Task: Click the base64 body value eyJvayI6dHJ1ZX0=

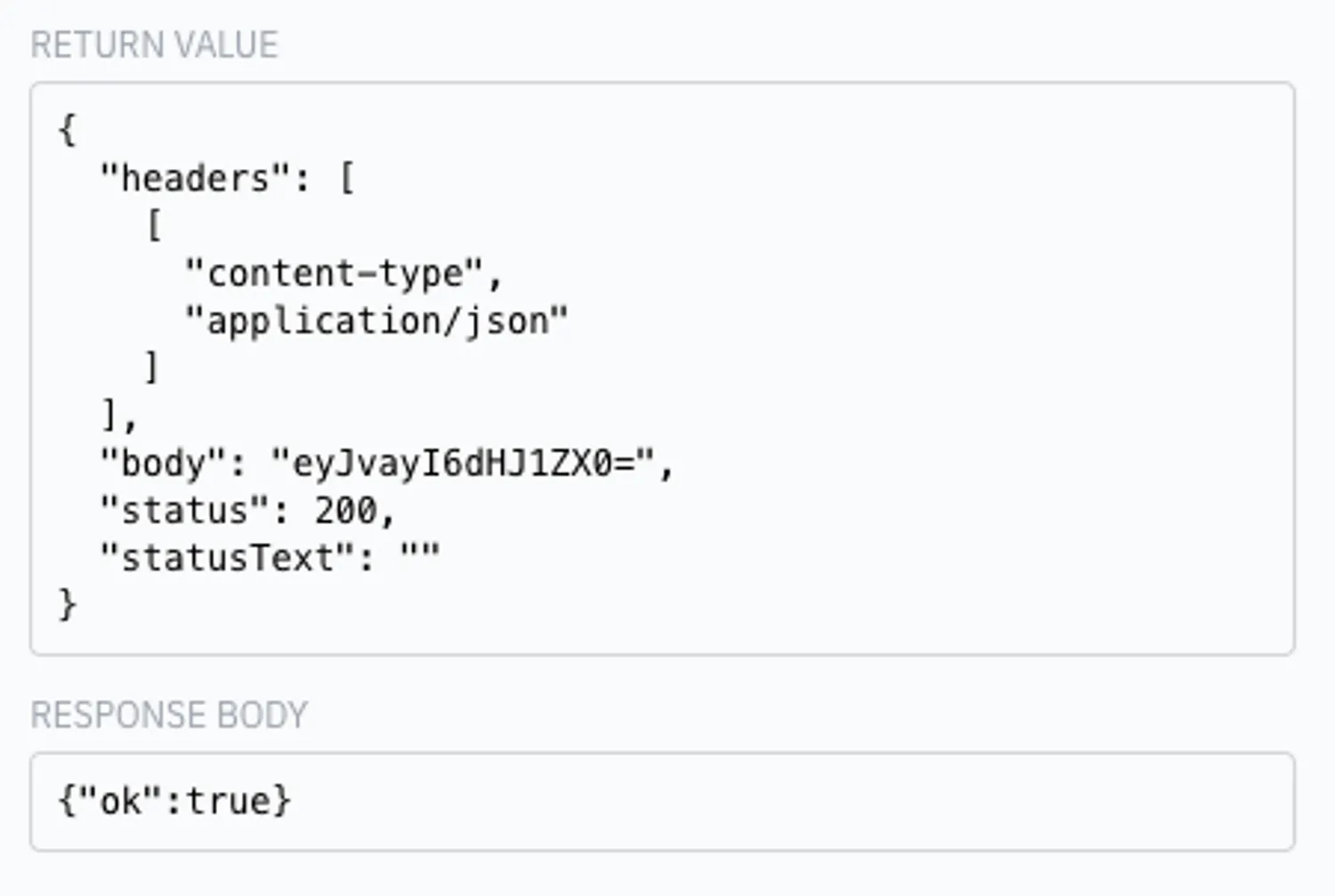Action: (x=463, y=463)
